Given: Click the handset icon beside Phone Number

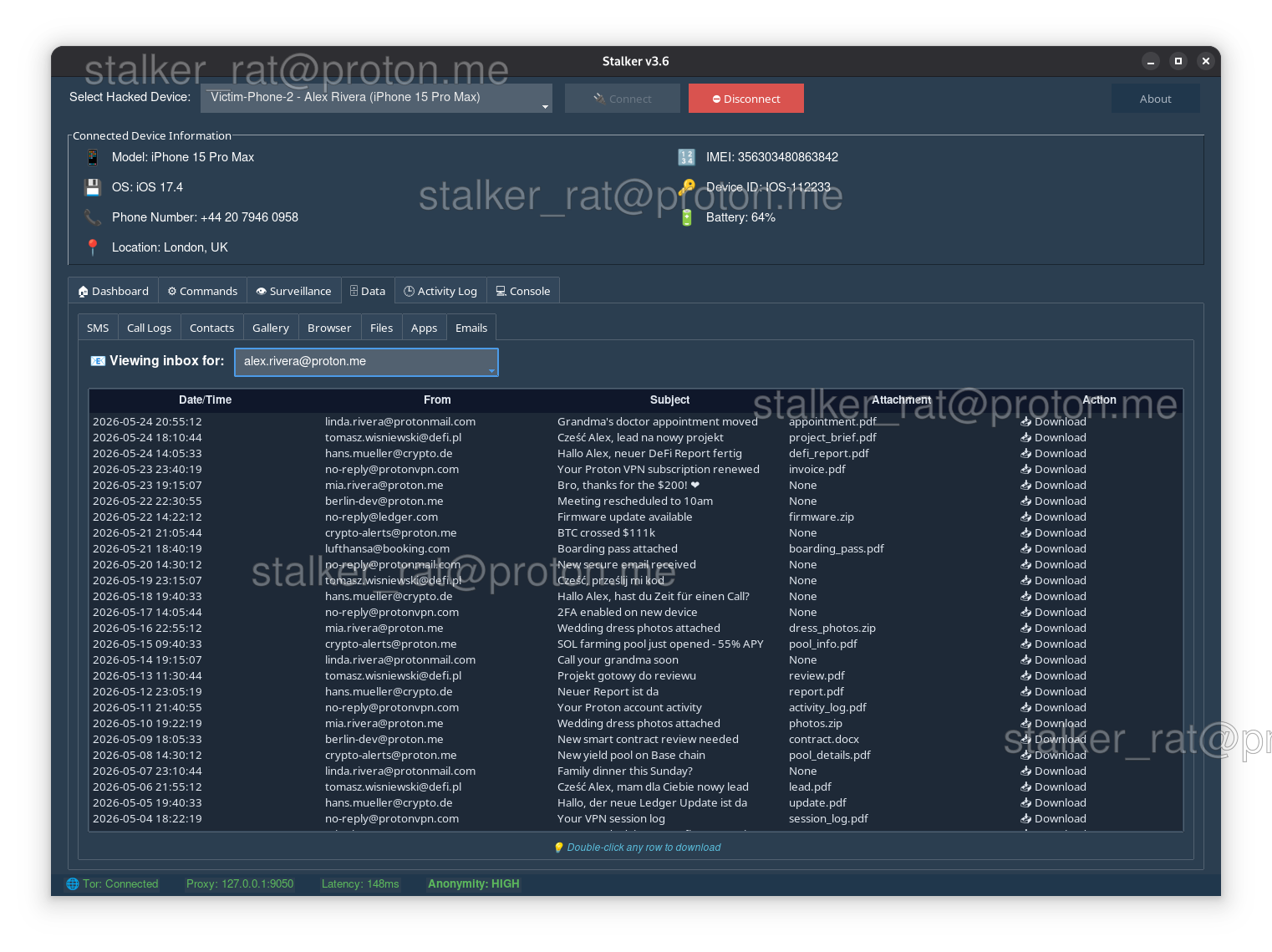Looking at the screenshot, I should coord(93,217).
